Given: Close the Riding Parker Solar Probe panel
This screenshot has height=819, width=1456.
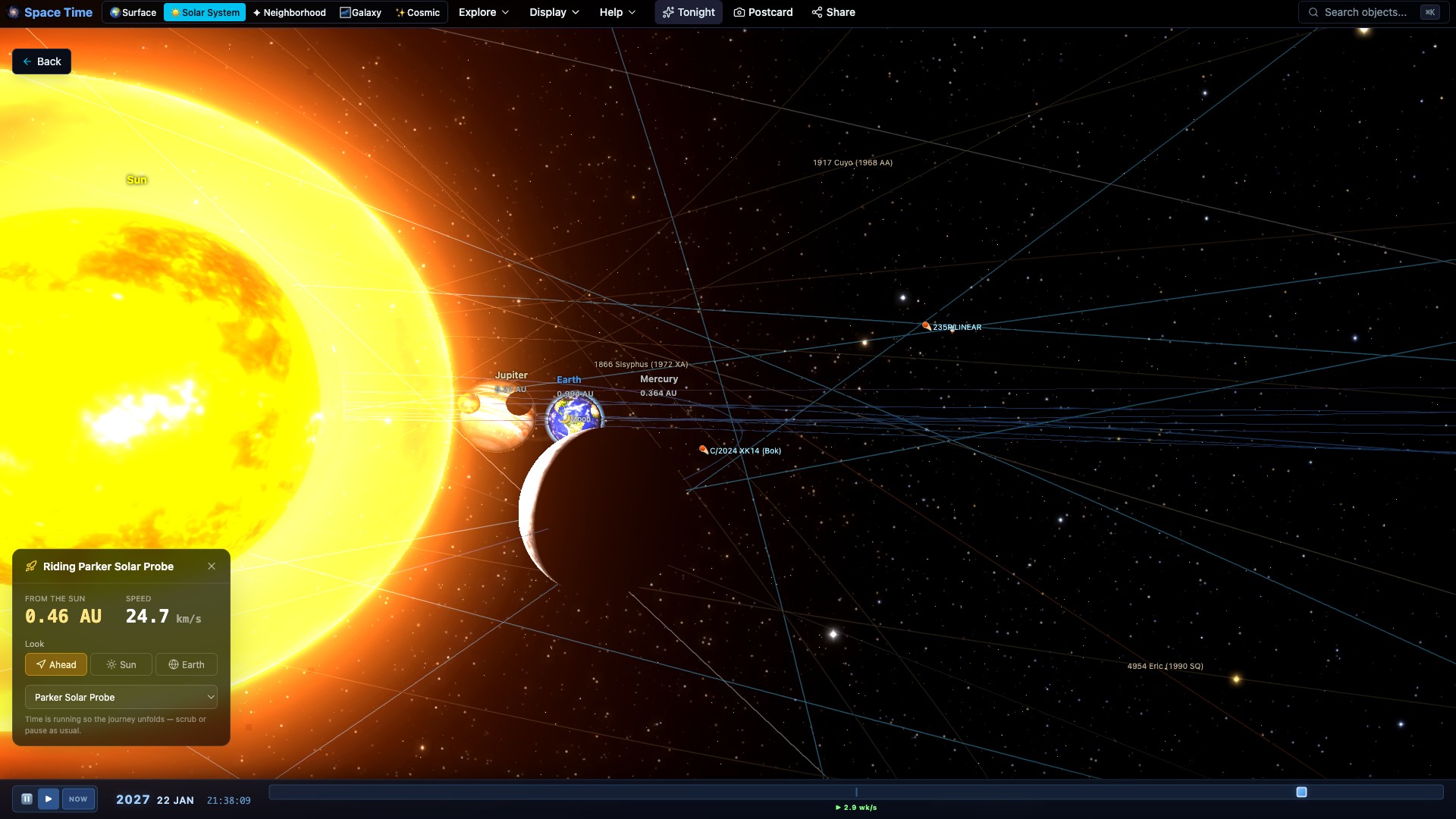Looking at the screenshot, I should click(212, 566).
